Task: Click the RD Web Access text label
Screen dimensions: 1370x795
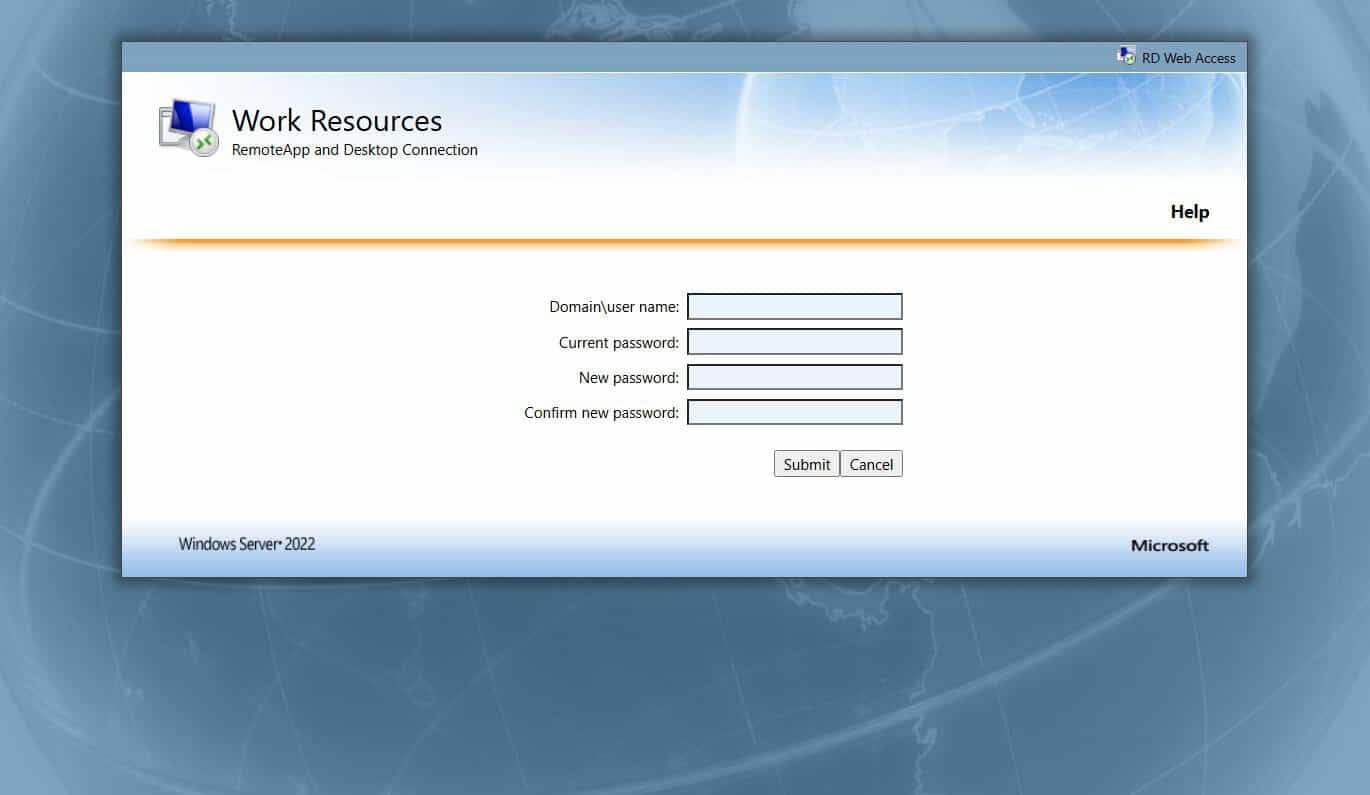Action: coord(1188,58)
